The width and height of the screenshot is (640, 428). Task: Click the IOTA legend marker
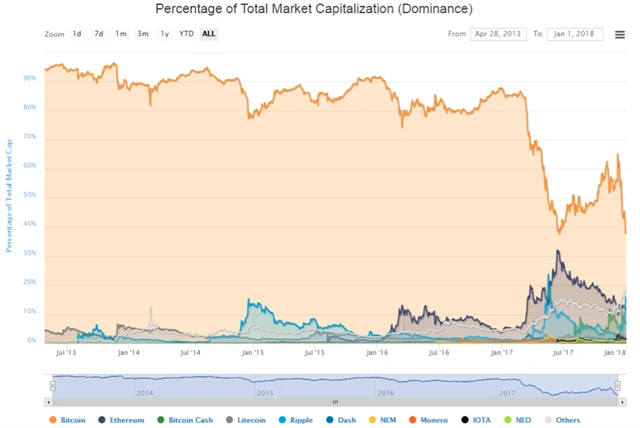tap(466, 420)
